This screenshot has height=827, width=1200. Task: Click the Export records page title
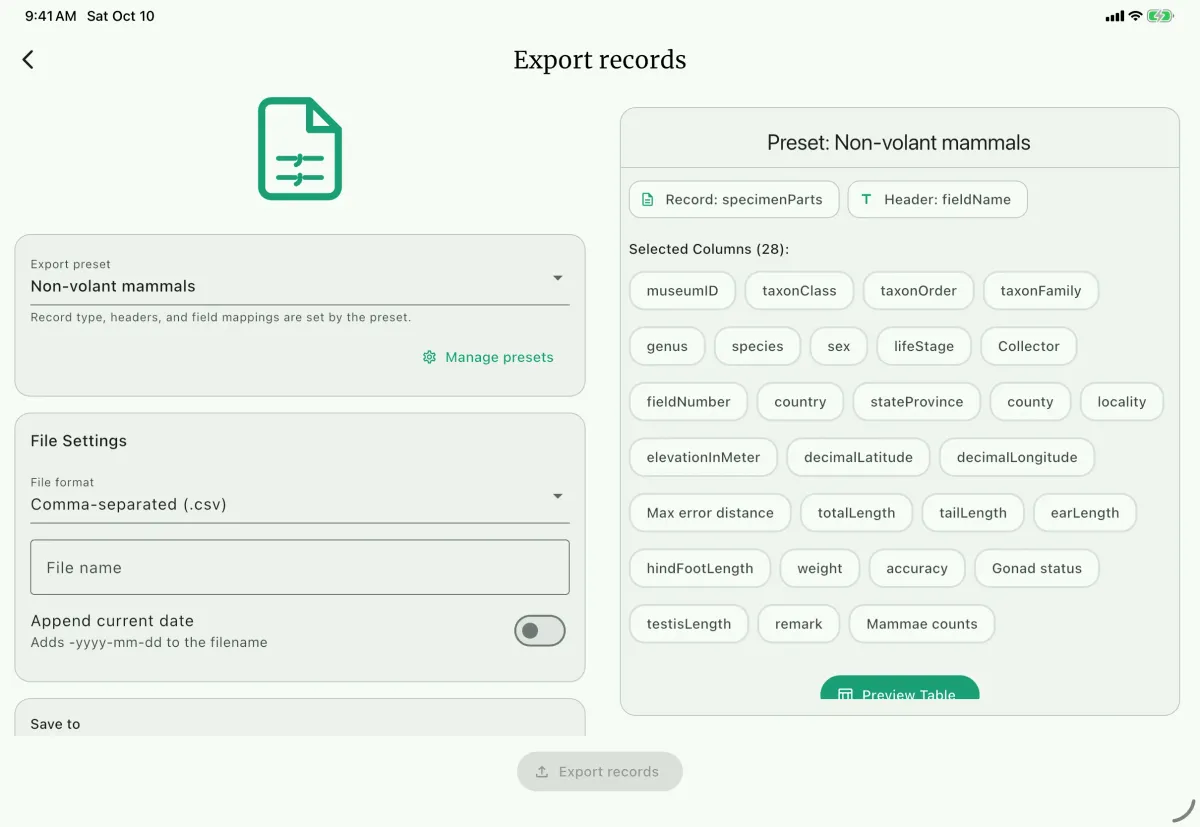pos(600,60)
